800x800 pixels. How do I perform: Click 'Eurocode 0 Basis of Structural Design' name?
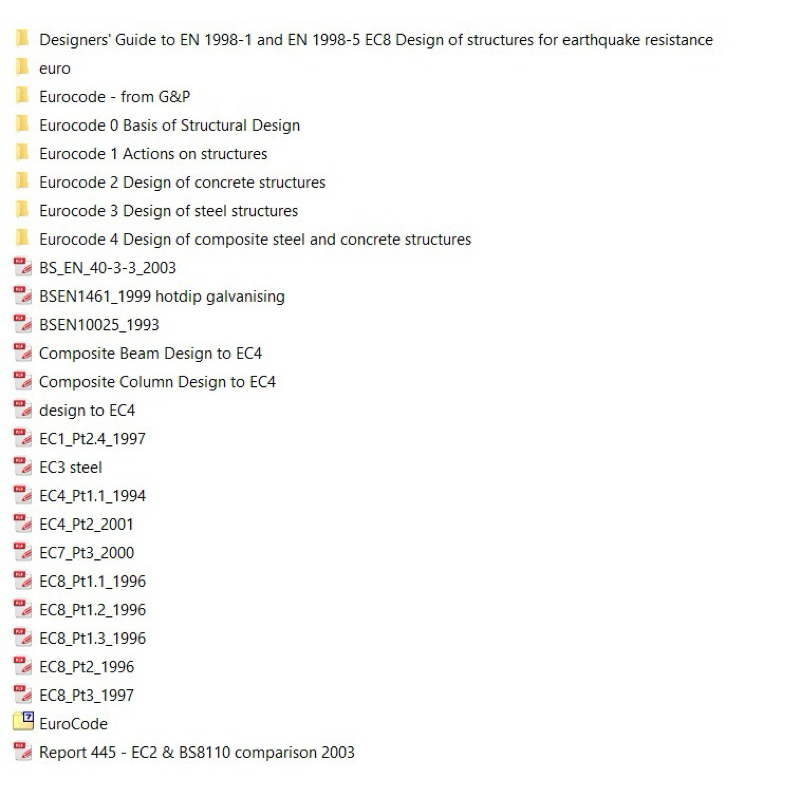click(x=169, y=126)
